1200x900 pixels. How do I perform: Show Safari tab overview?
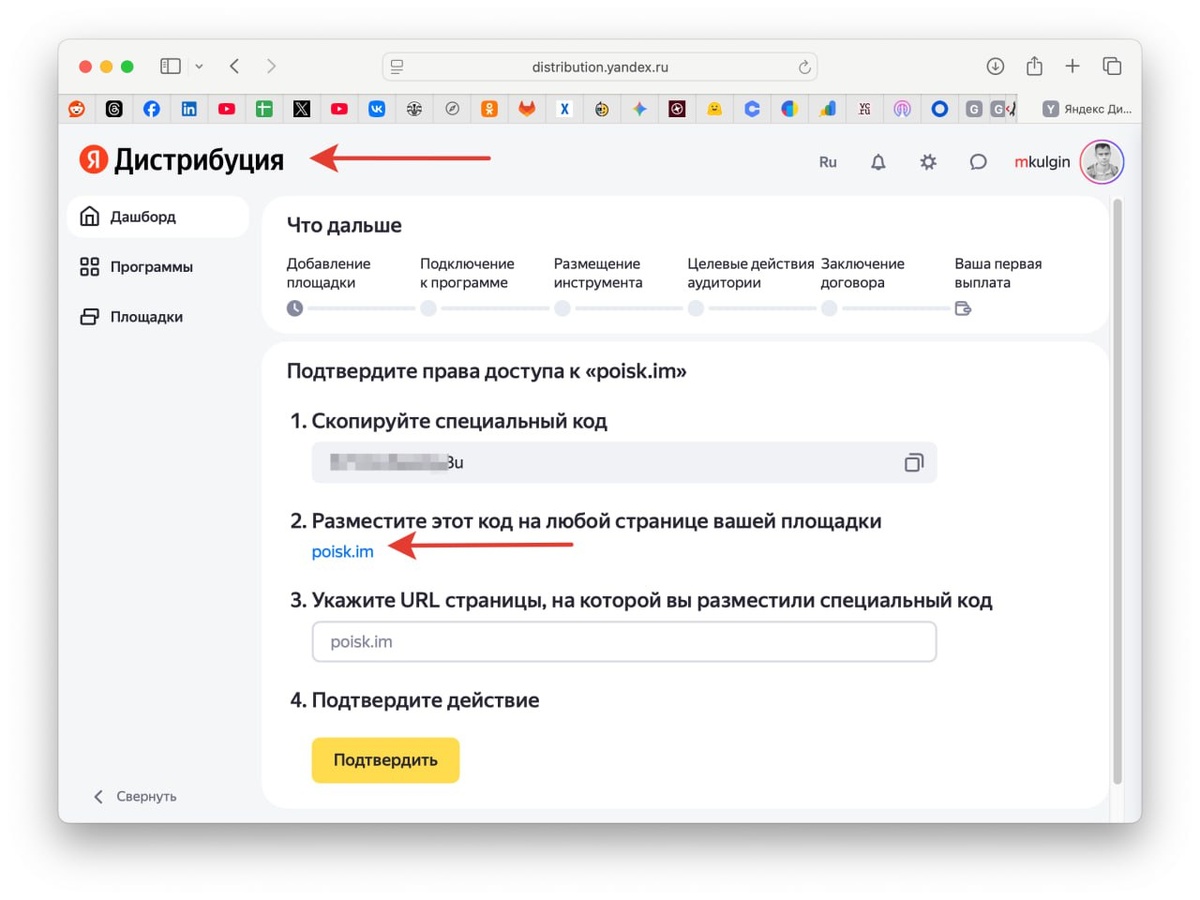click(1112, 67)
